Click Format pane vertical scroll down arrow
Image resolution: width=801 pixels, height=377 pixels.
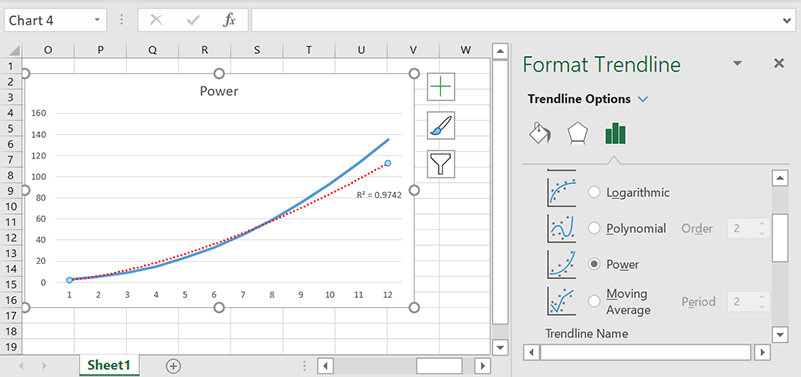point(780,335)
